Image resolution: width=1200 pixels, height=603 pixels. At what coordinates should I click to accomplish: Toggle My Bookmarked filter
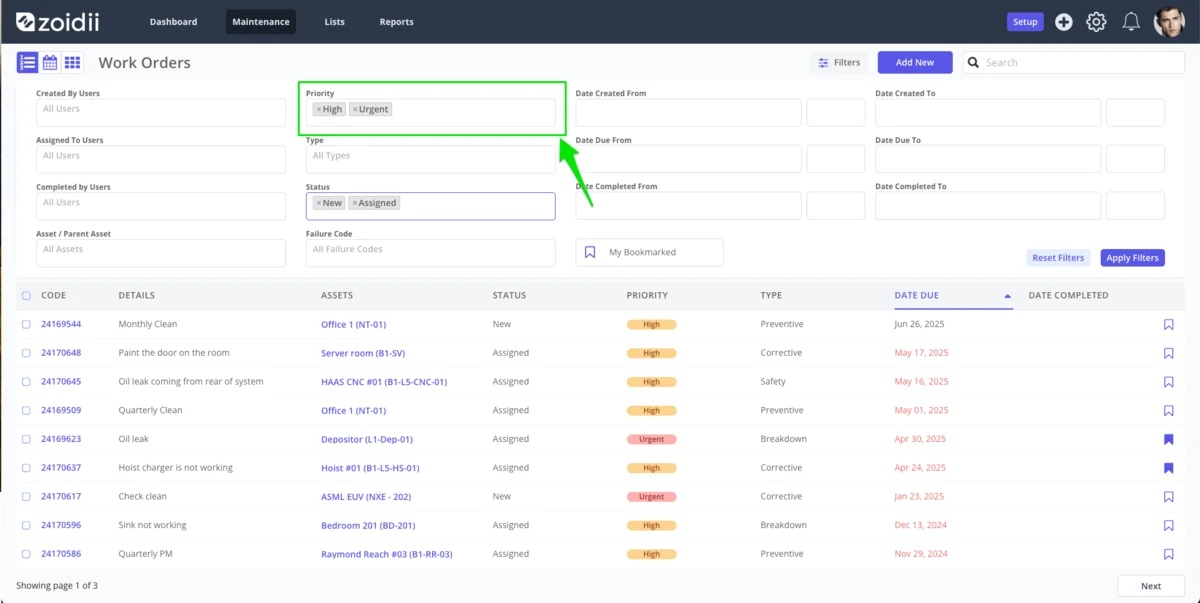(x=649, y=252)
